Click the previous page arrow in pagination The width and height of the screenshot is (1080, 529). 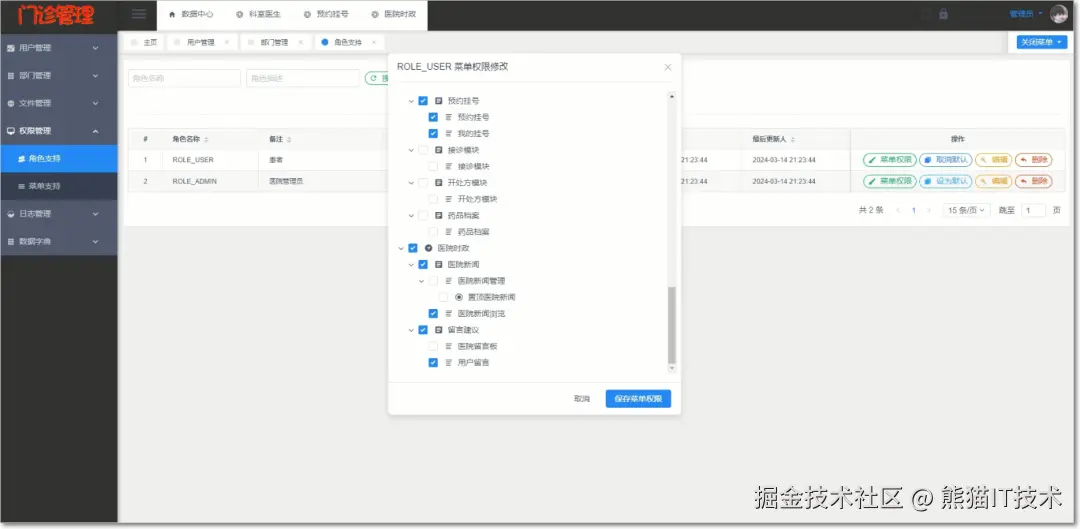pyautogui.click(x=898, y=210)
